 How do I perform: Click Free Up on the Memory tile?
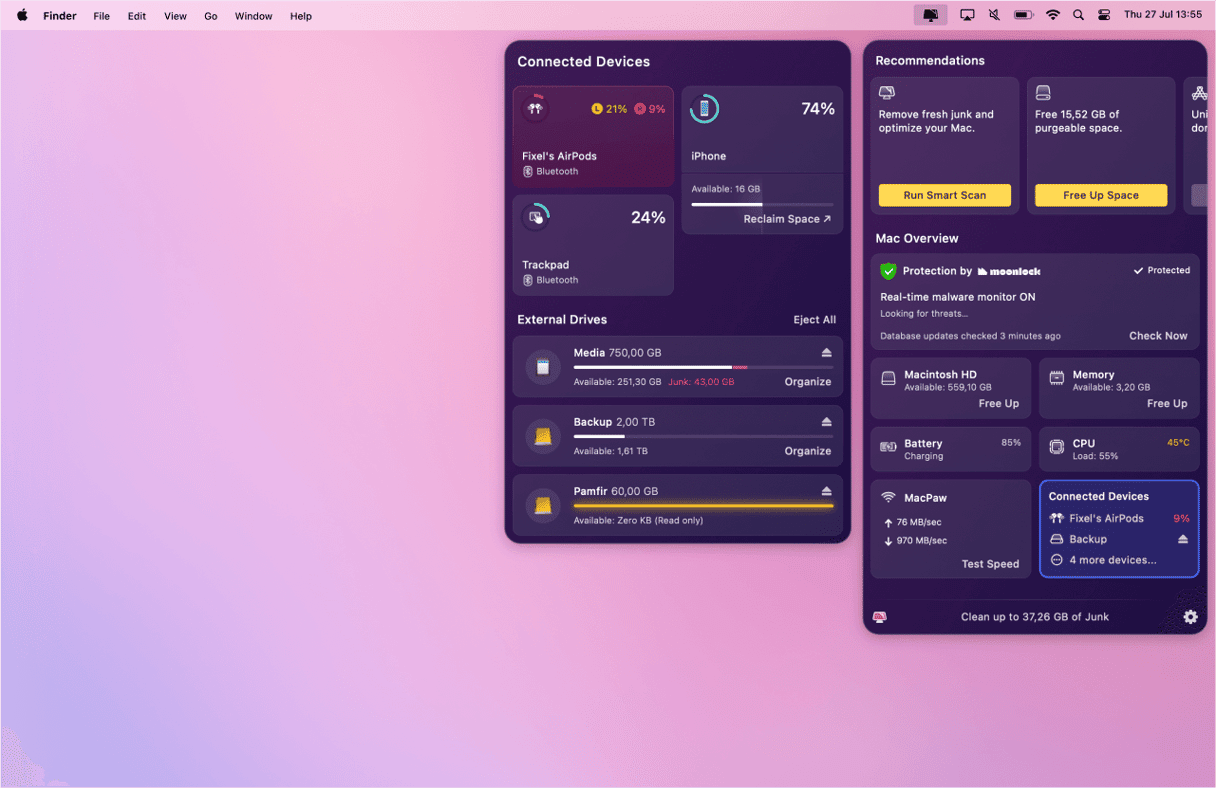(1167, 404)
